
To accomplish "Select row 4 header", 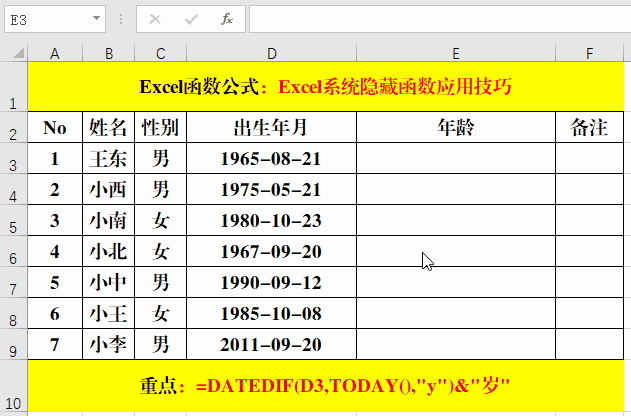I will (x=14, y=189).
